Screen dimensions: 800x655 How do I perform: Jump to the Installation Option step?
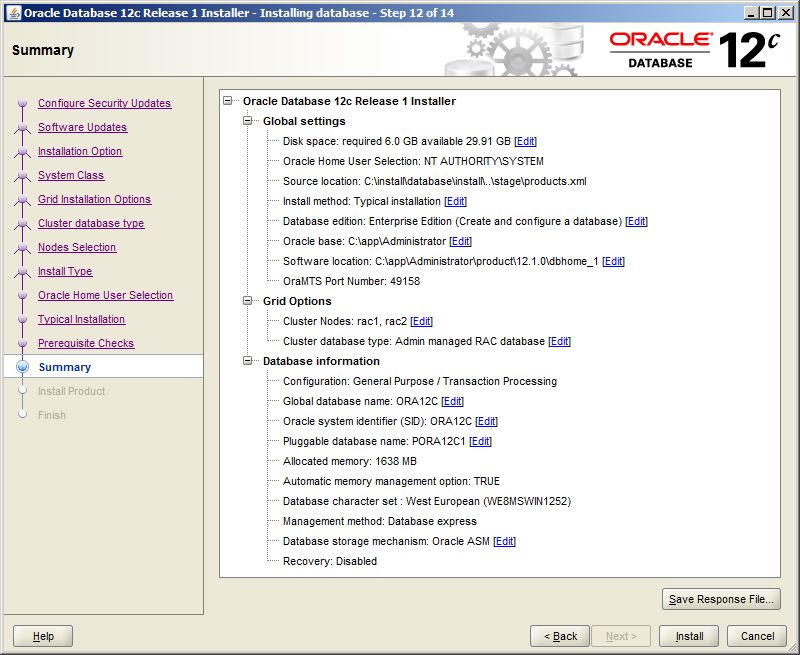tap(80, 151)
